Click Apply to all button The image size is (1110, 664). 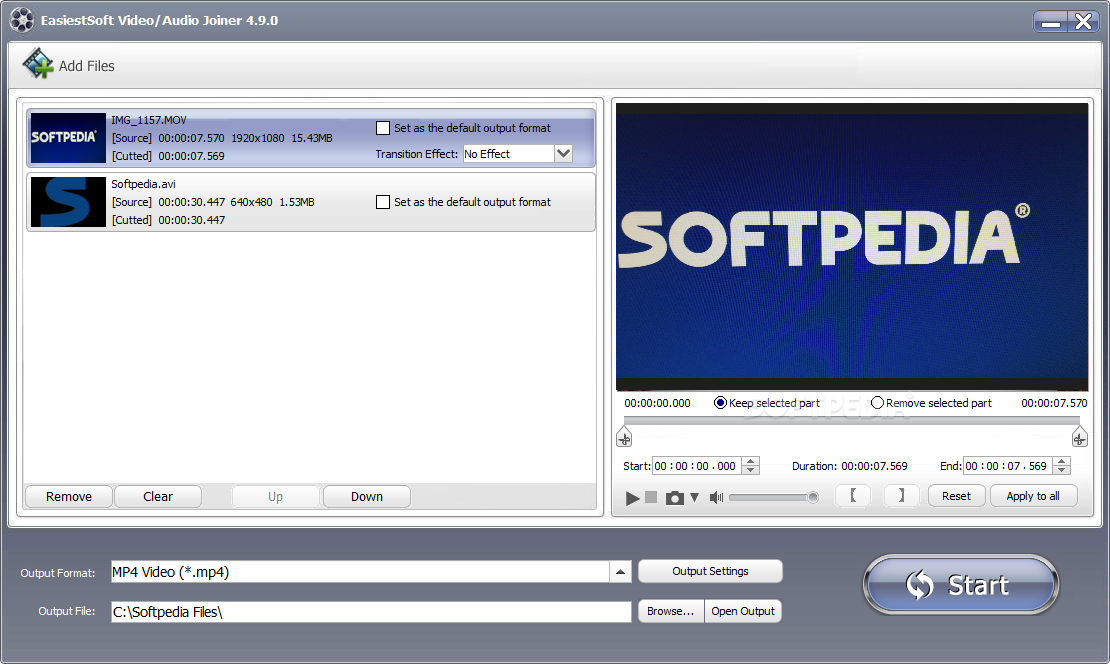[1034, 496]
